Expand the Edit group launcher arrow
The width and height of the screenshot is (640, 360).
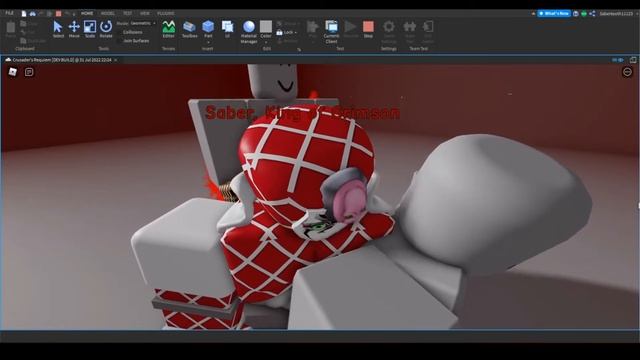pos(299,49)
